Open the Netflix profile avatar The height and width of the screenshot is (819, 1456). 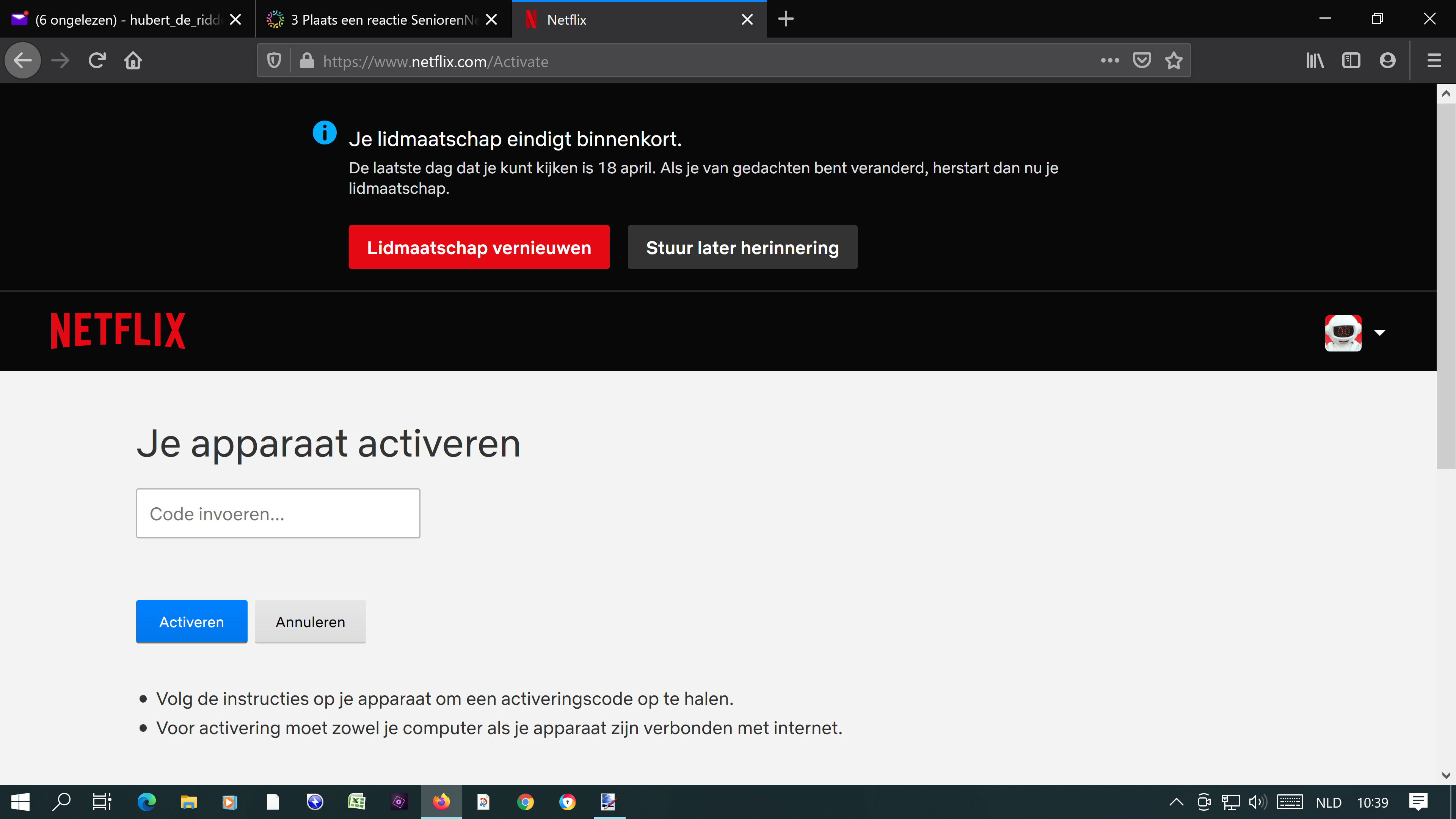click(1343, 333)
